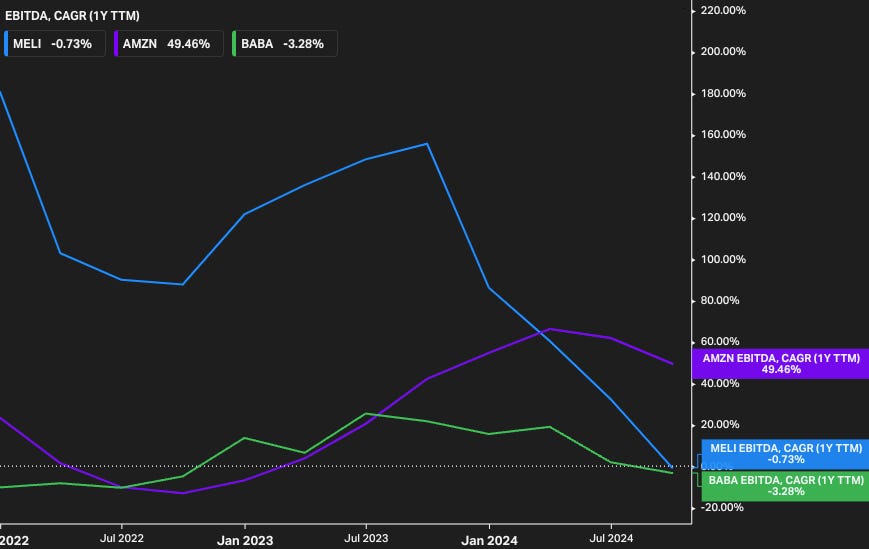Select the green BABA EBITDA value label
869x549 pixels.
(785, 486)
